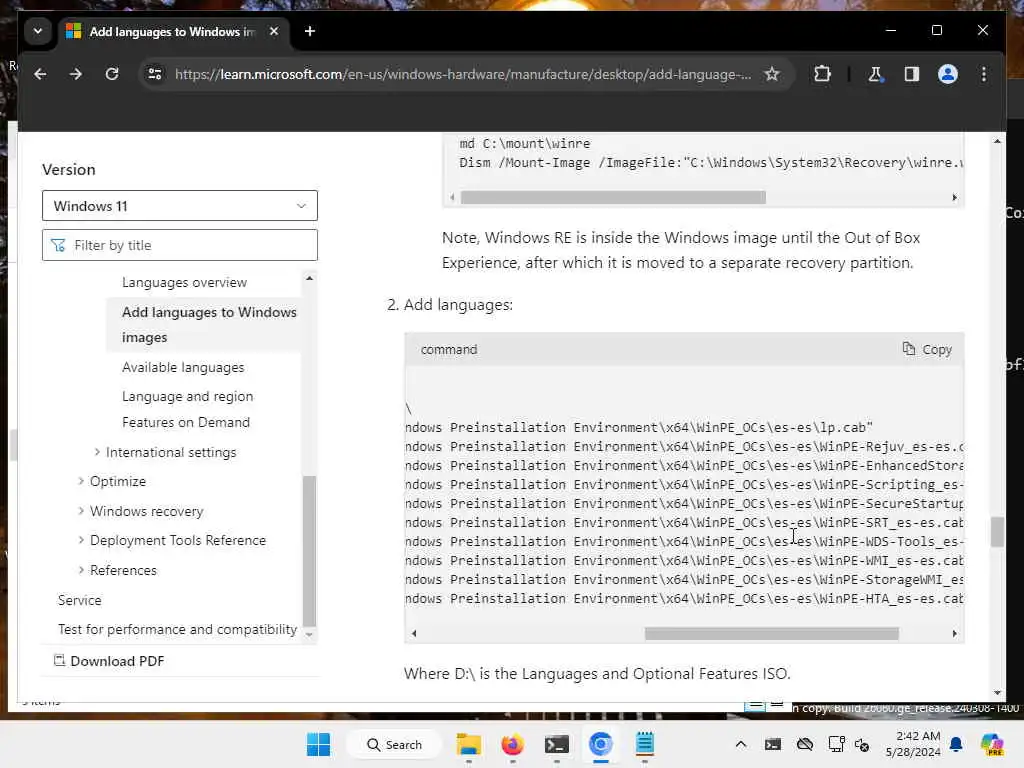Launch Firefox from the taskbar
Screen dimensions: 1024x768
[x=513, y=744]
